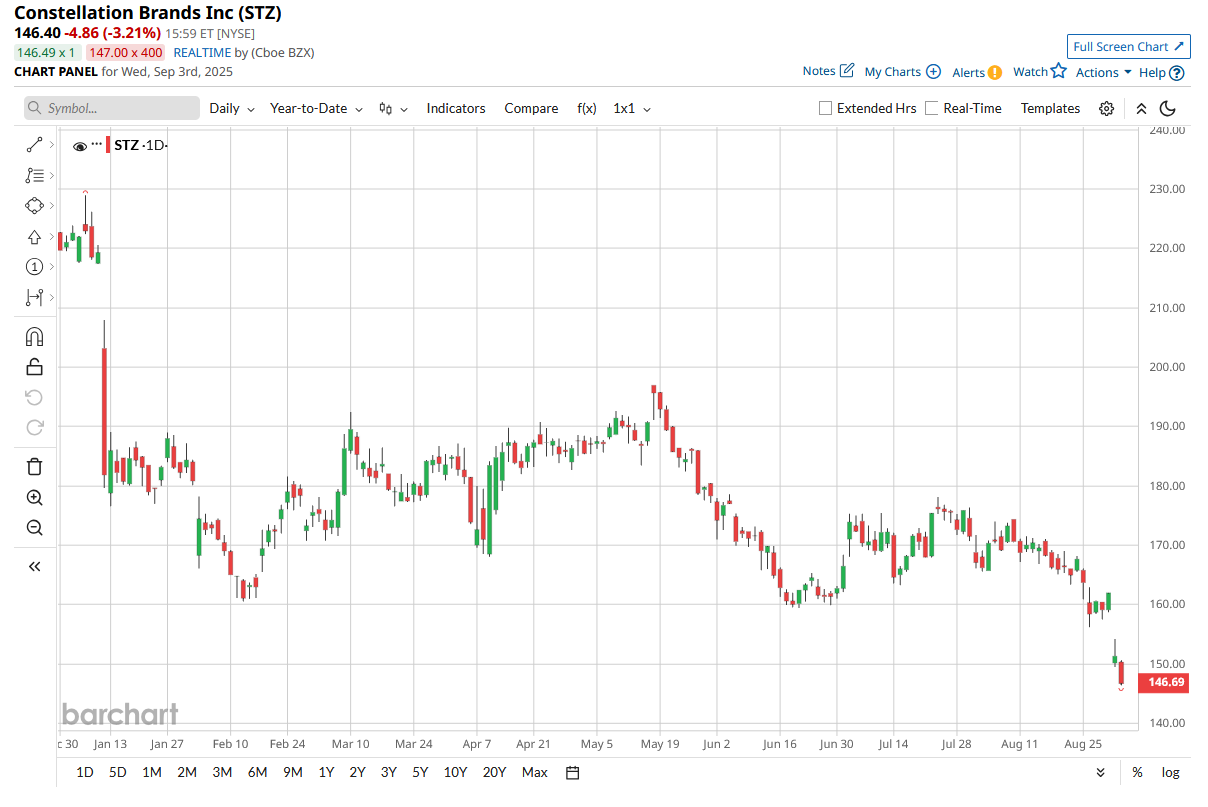
Task: Expand the Actions dropdown
Action: pos(1103,72)
